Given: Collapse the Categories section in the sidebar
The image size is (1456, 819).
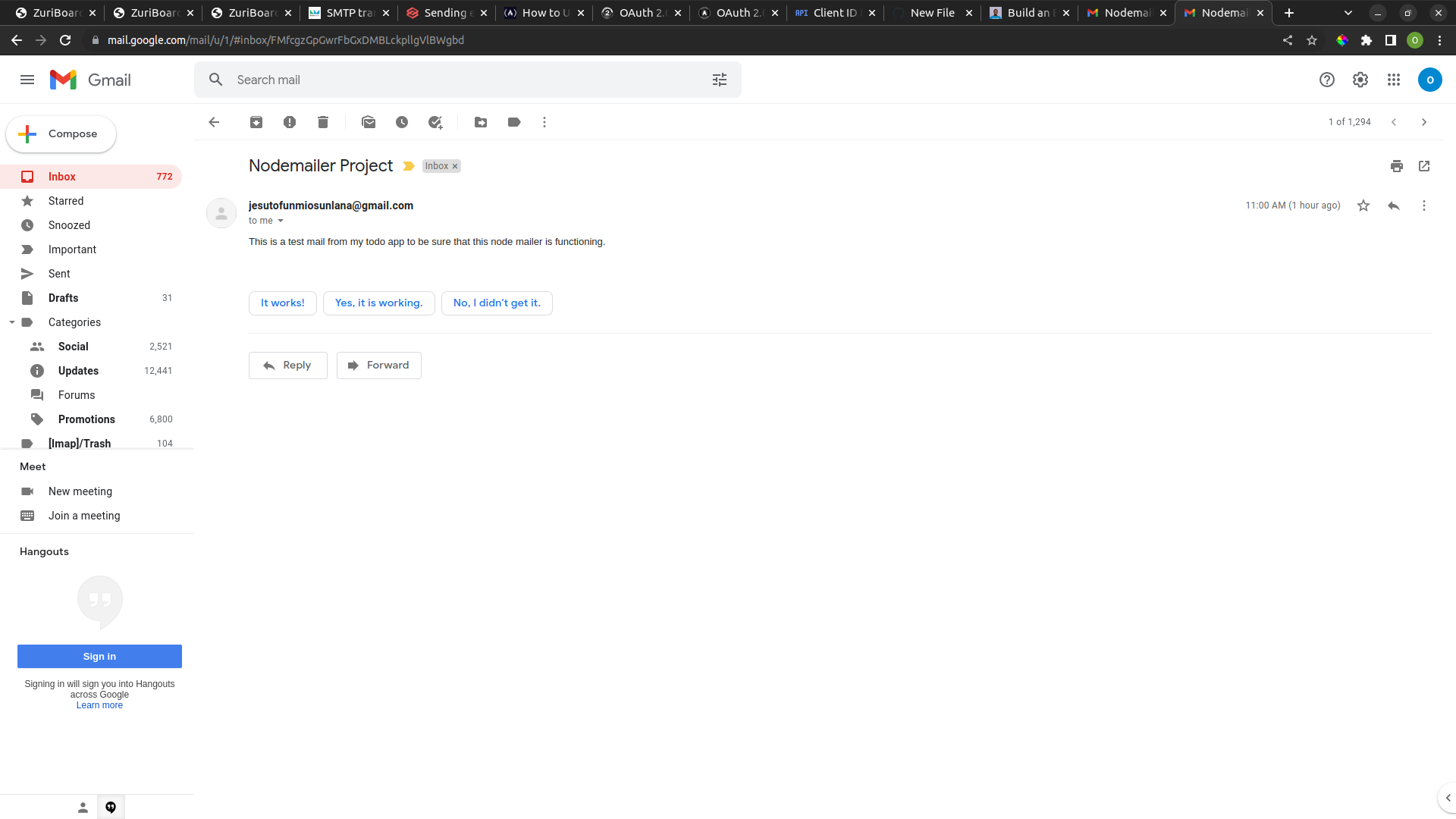Looking at the screenshot, I should (x=12, y=322).
